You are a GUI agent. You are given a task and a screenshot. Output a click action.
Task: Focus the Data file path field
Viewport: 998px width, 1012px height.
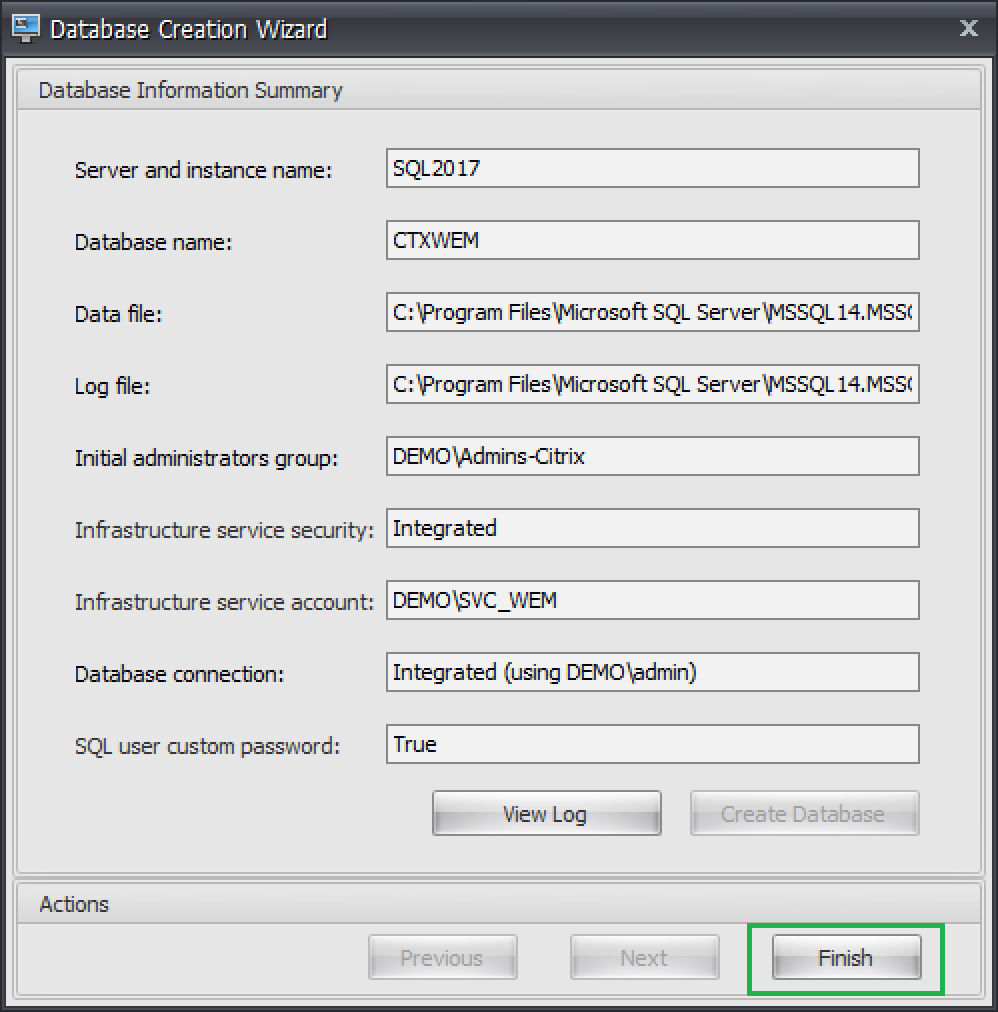point(652,312)
